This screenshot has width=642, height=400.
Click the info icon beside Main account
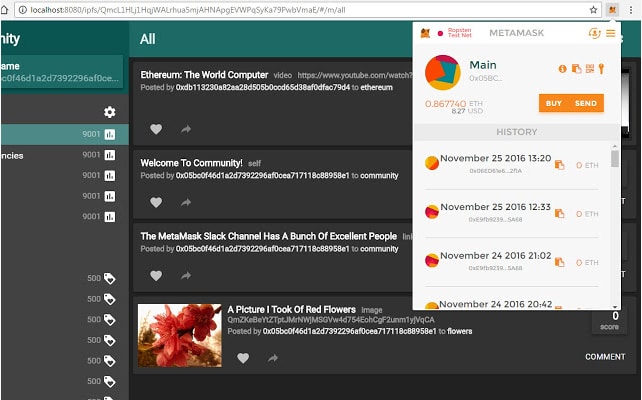click(562, 68)
